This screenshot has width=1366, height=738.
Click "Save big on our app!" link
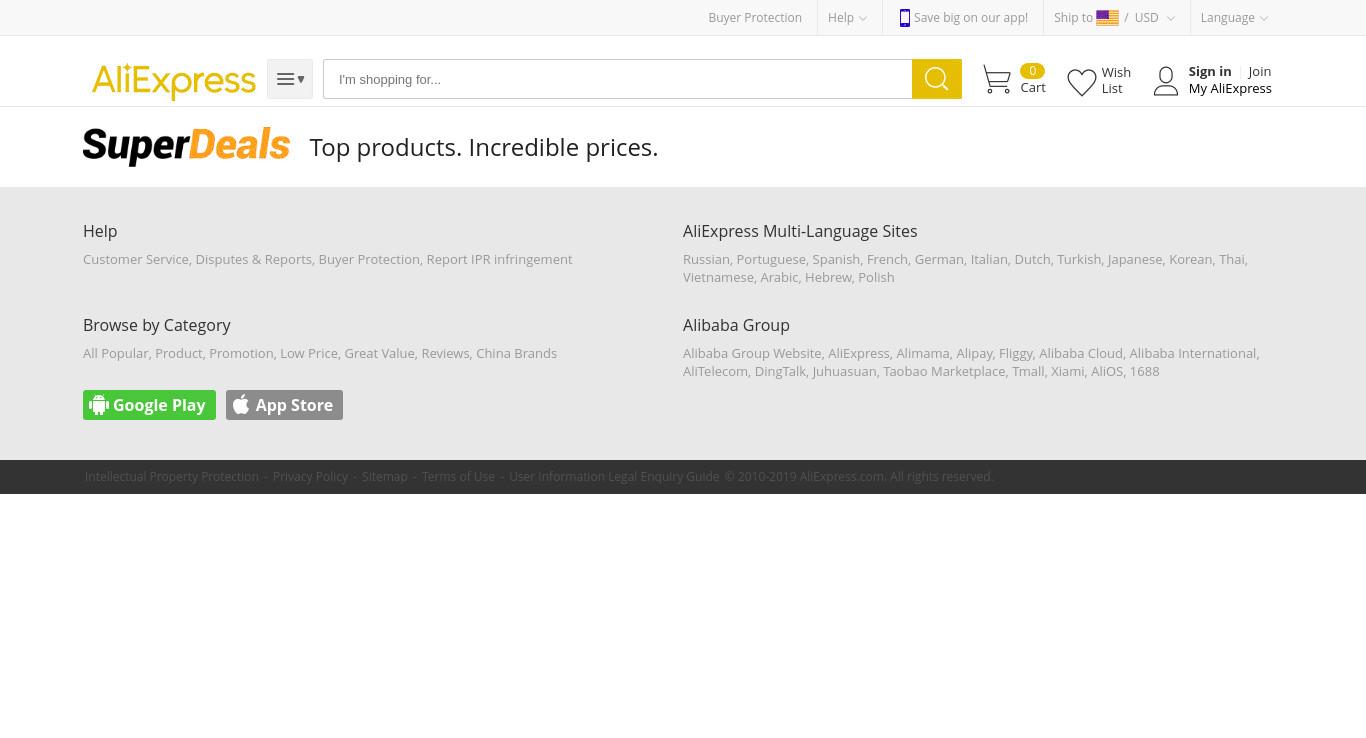[x=970, y=18]
